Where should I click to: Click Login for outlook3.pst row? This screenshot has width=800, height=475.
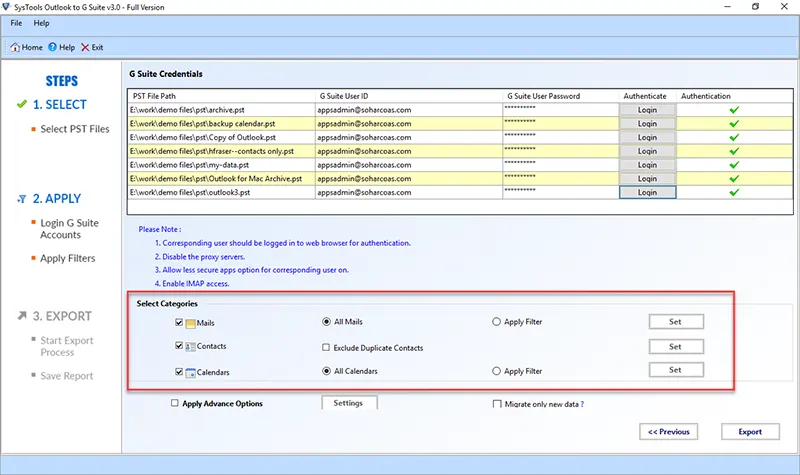point(647,192)
